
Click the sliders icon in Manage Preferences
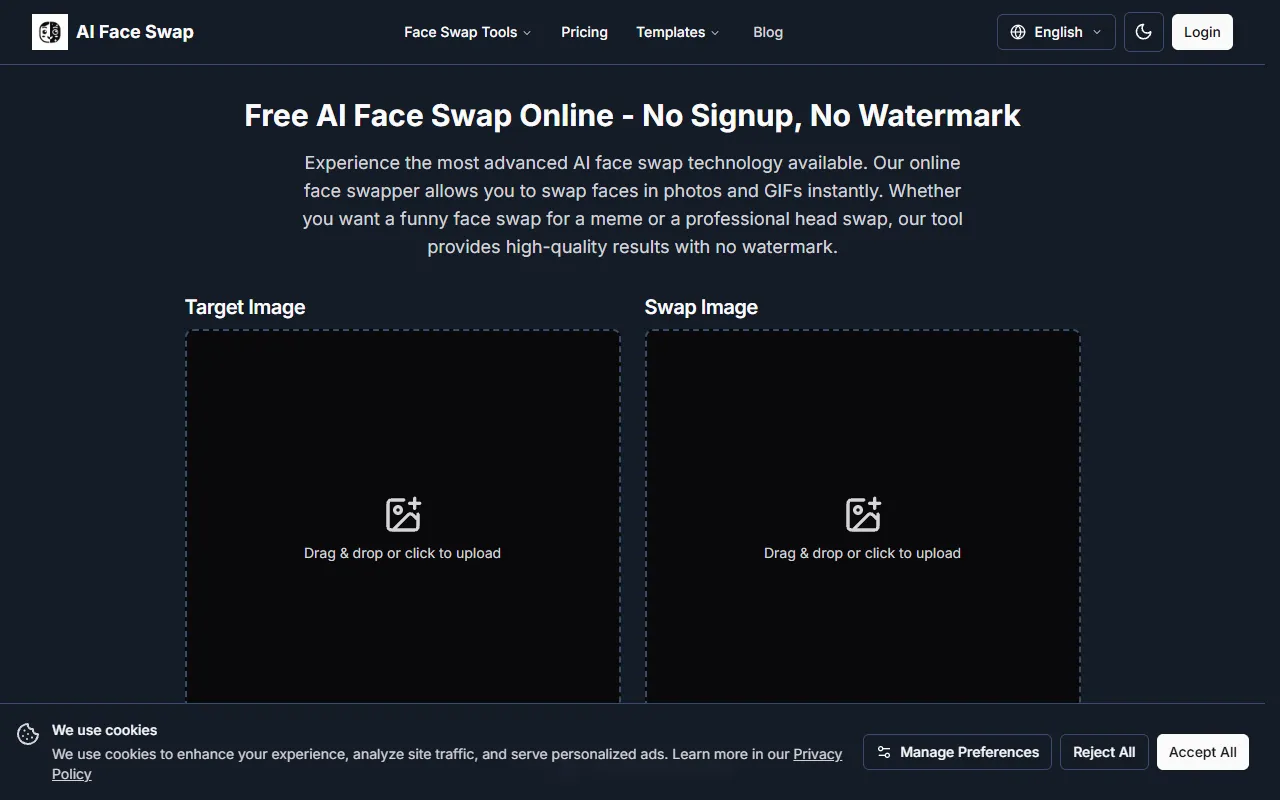(884, 752)
